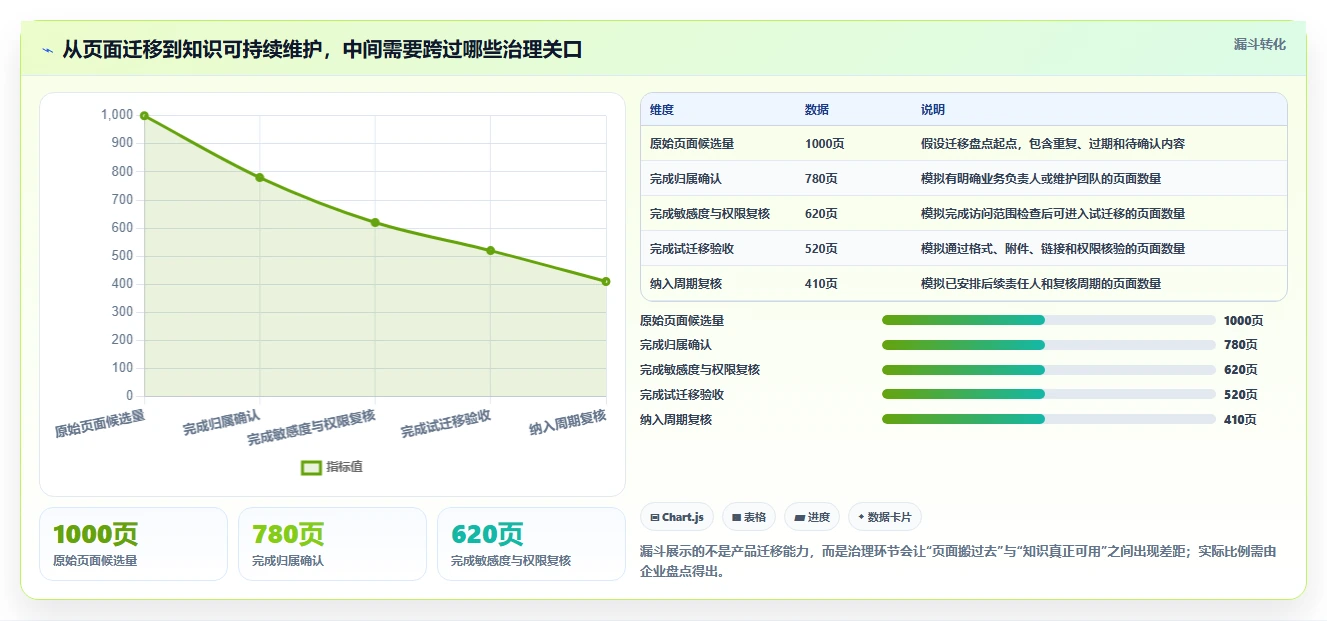Open the 780页 完成归属确认 data card
Image resolution: width=1327 pixels, height=621 pixels.
pyautogui.click(x=332, y=544)
